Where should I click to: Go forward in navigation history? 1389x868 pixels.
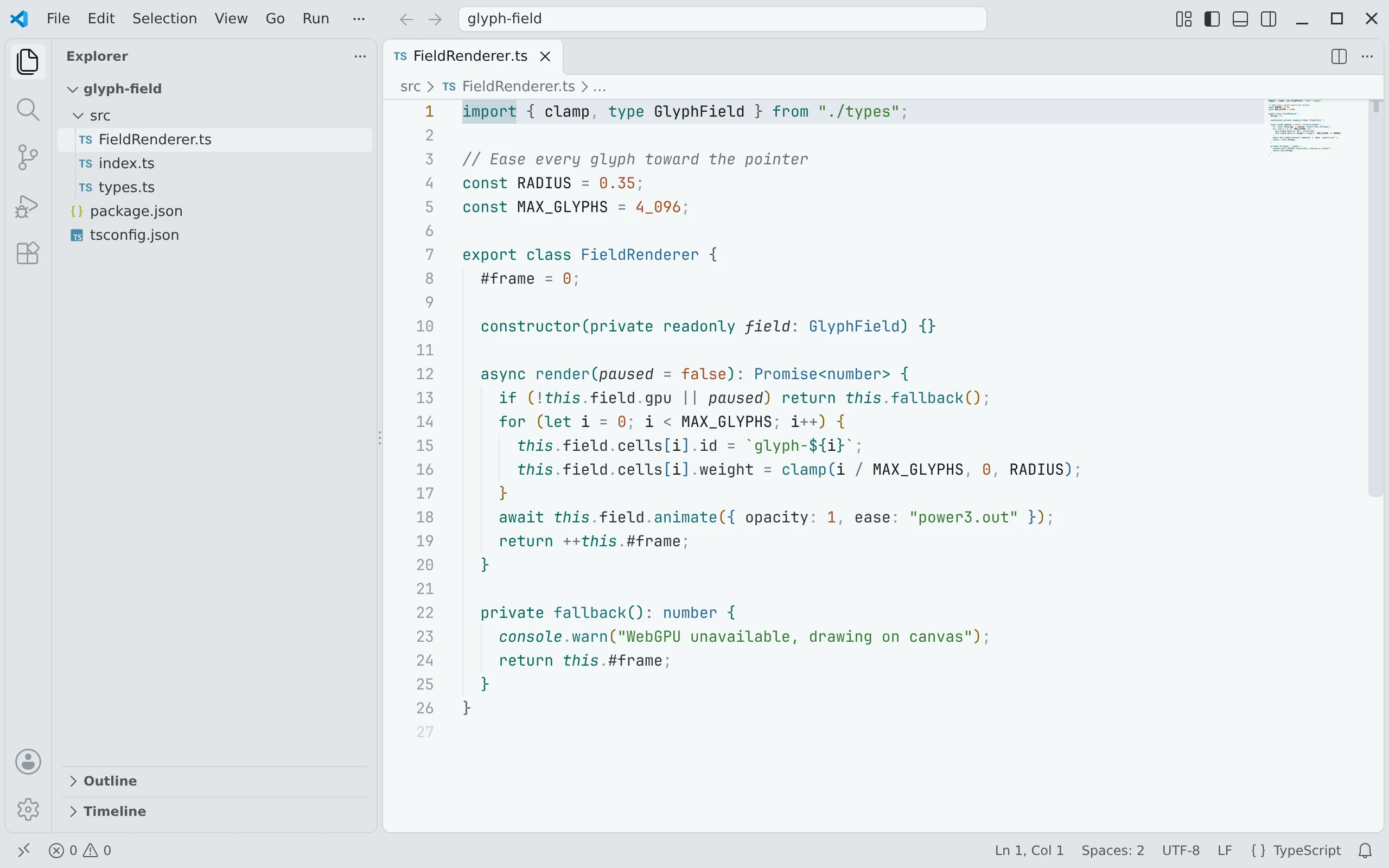[x=435, y=20]
